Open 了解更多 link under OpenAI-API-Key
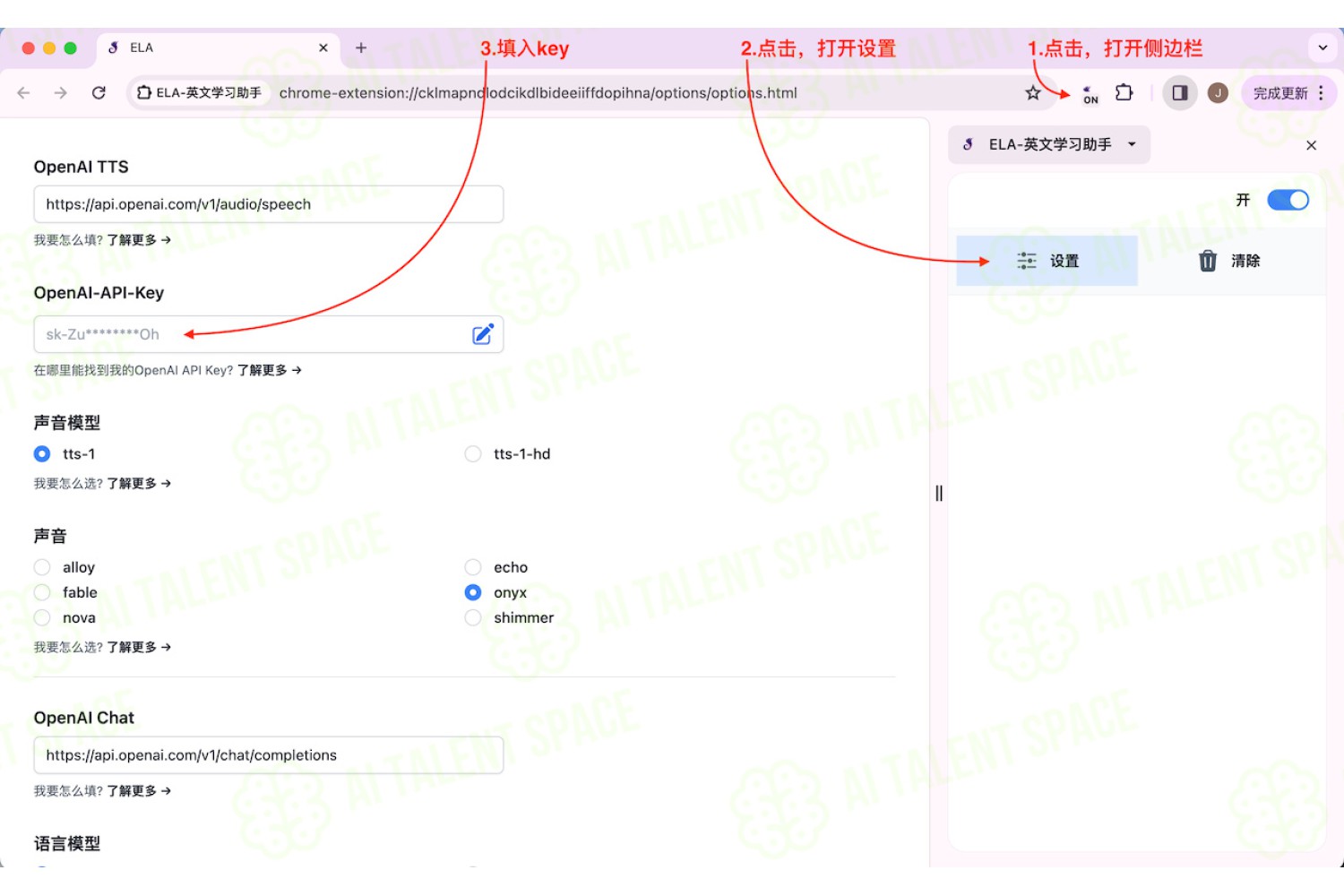1344x896 pixels. (x=270, y=370)
